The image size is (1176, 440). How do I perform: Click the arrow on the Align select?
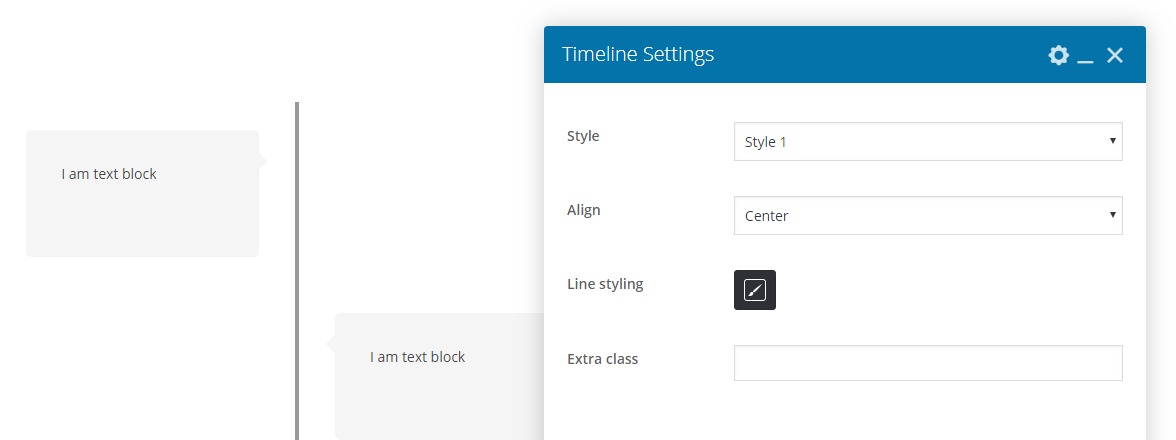(1112, 216)
